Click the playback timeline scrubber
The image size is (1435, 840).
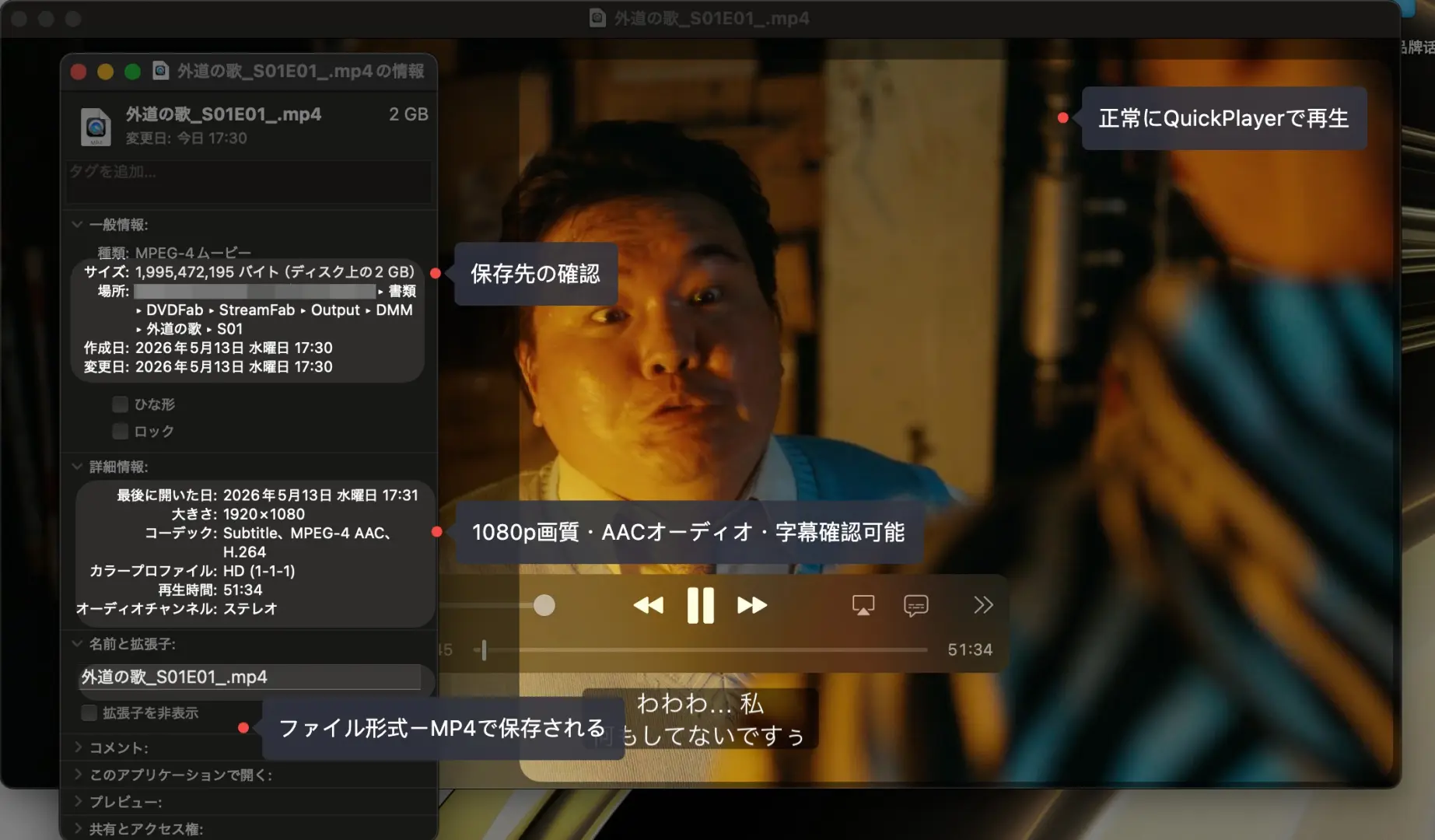tap(700, 649)
